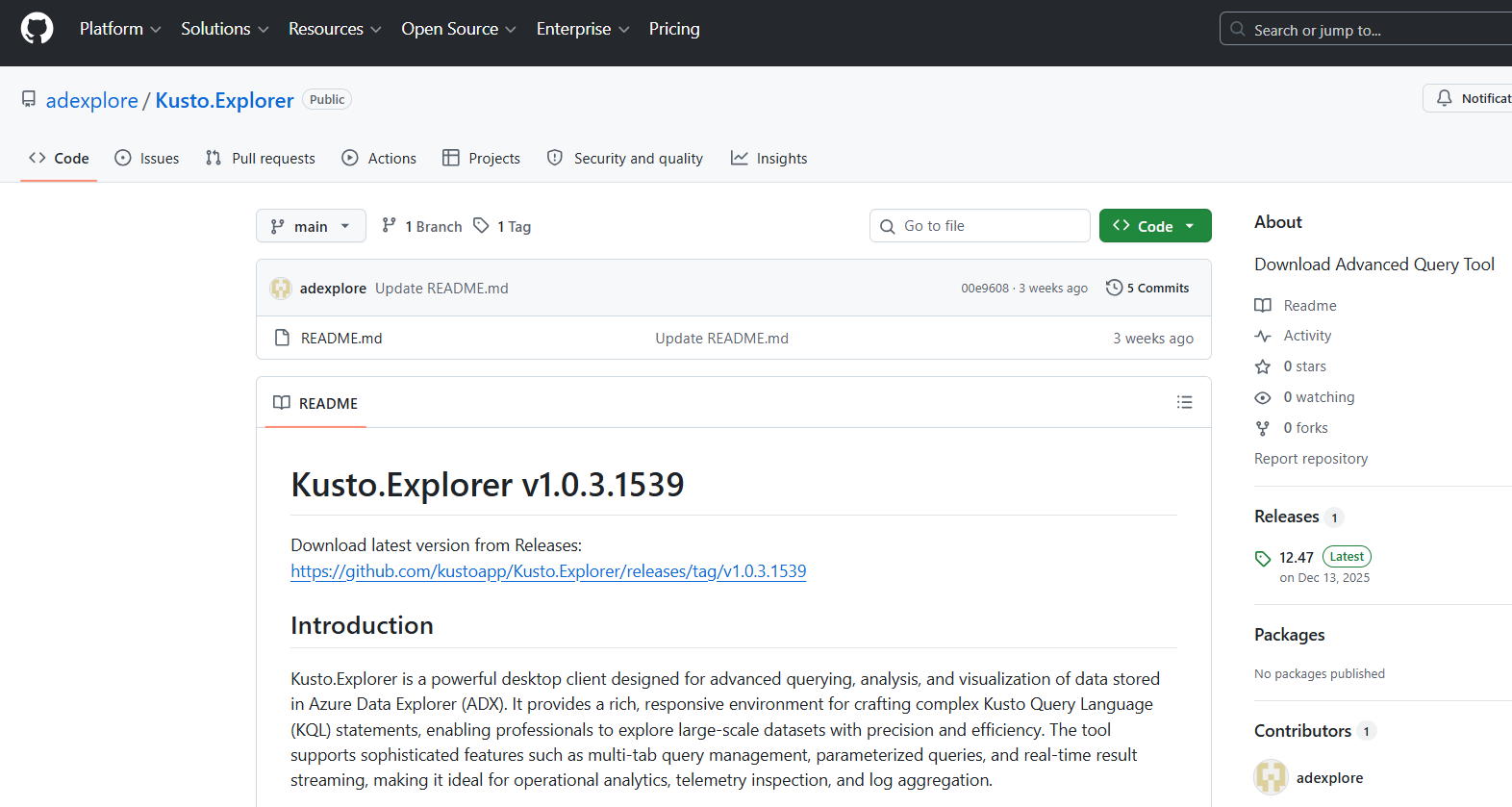
Task: Click the eye icon for 0 watching
Action: click(x=1263, y=397)
